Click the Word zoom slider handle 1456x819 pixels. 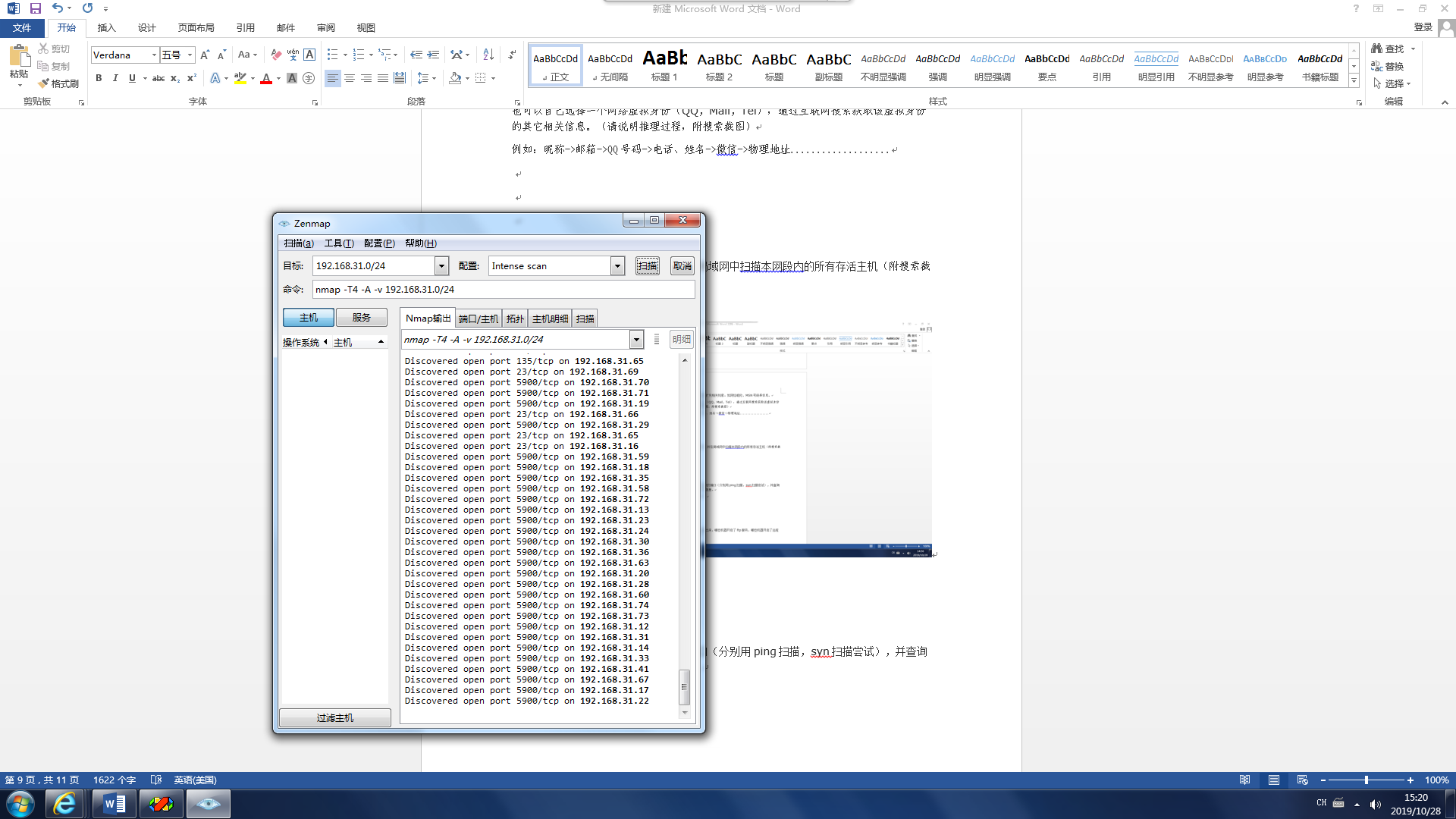coord(1366,780)
